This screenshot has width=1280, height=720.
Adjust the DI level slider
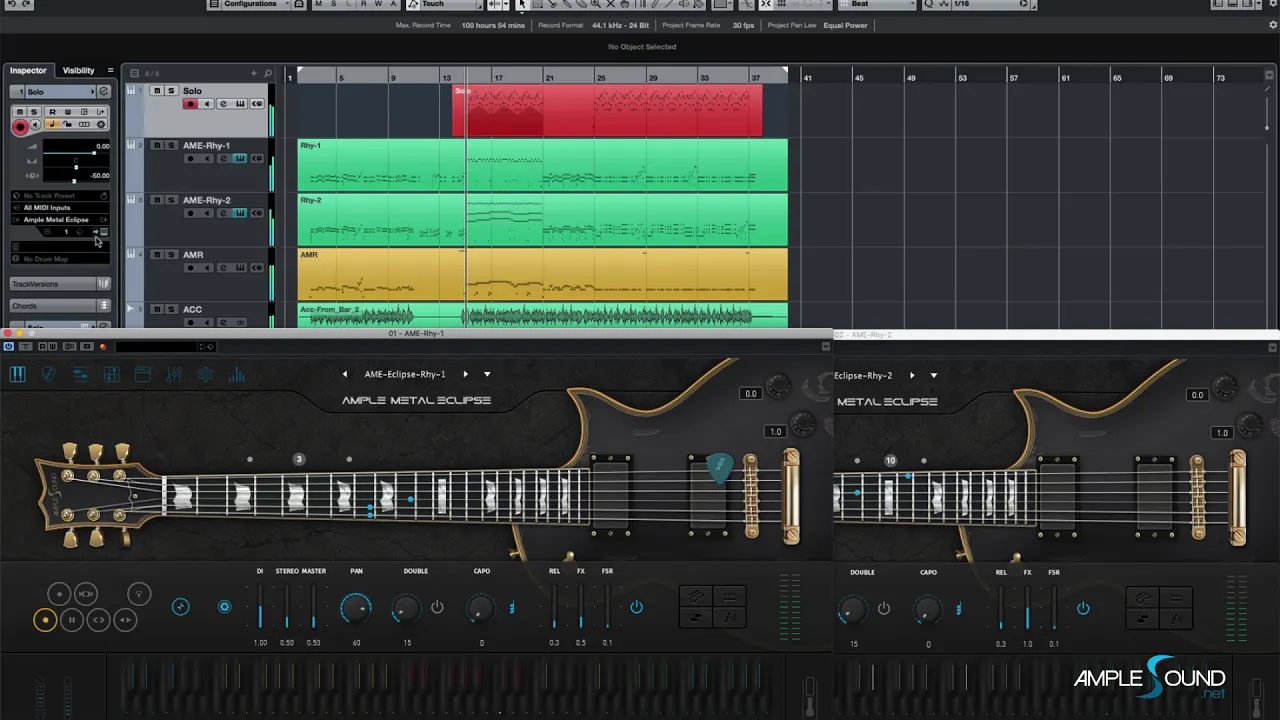click(260, 607)
